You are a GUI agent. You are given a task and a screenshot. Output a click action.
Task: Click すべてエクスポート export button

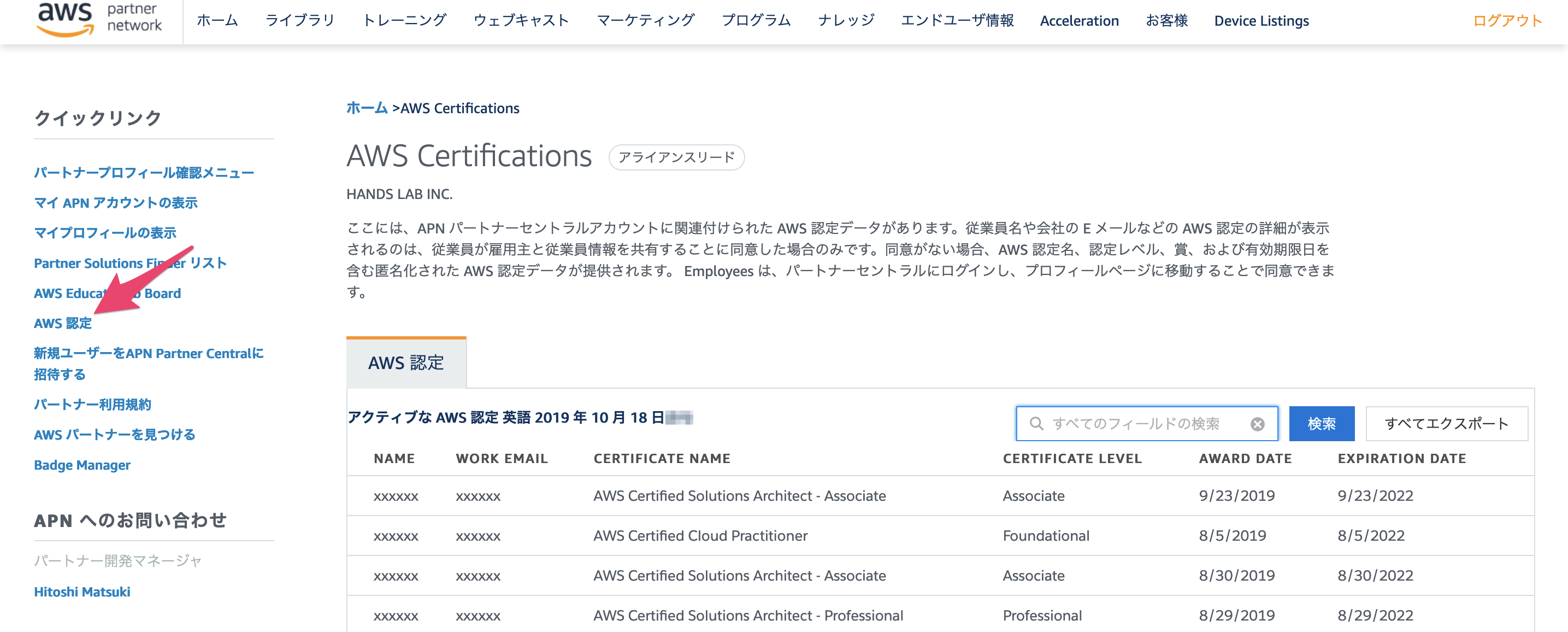pyautogui.click(x=1446, y=424)
